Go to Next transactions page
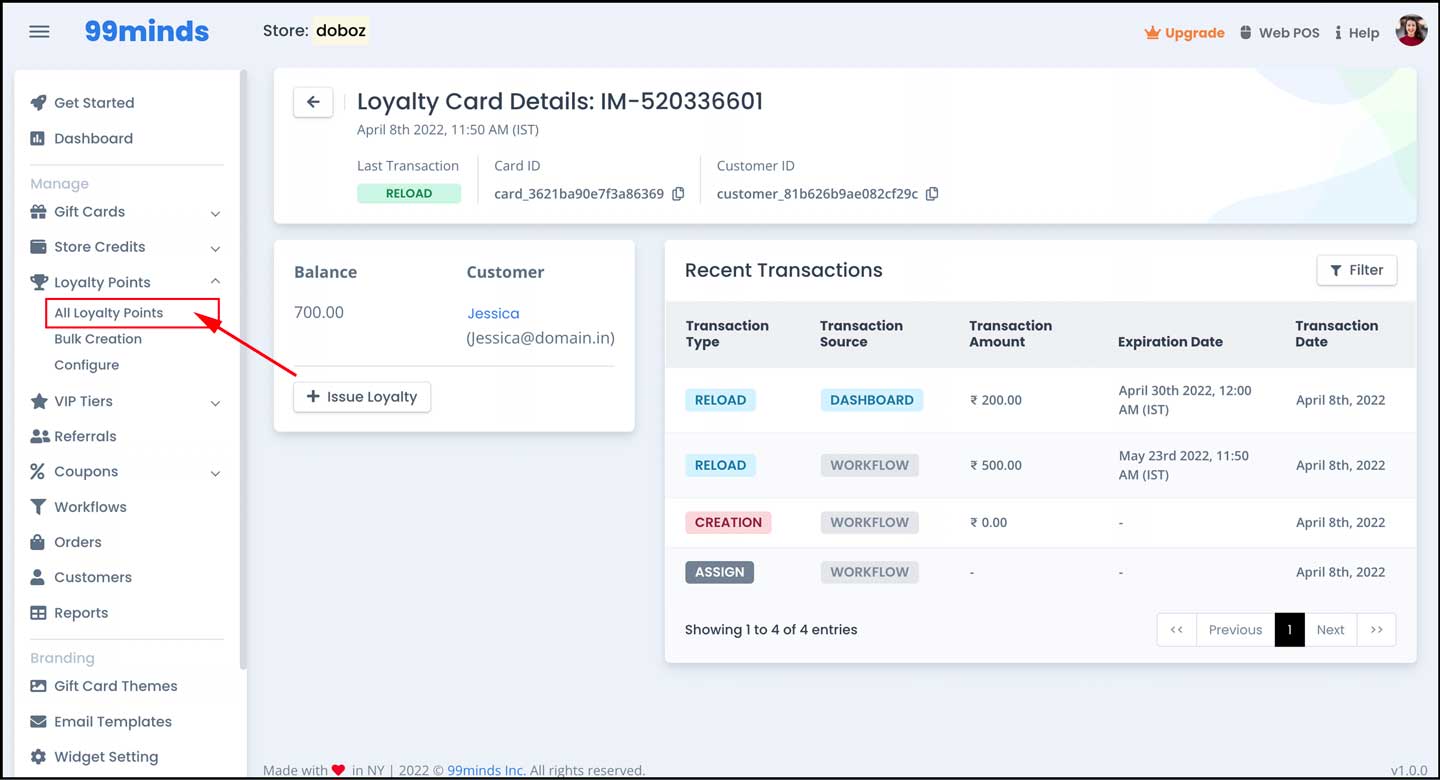1440x780 pixels. tap(1330, 630)
